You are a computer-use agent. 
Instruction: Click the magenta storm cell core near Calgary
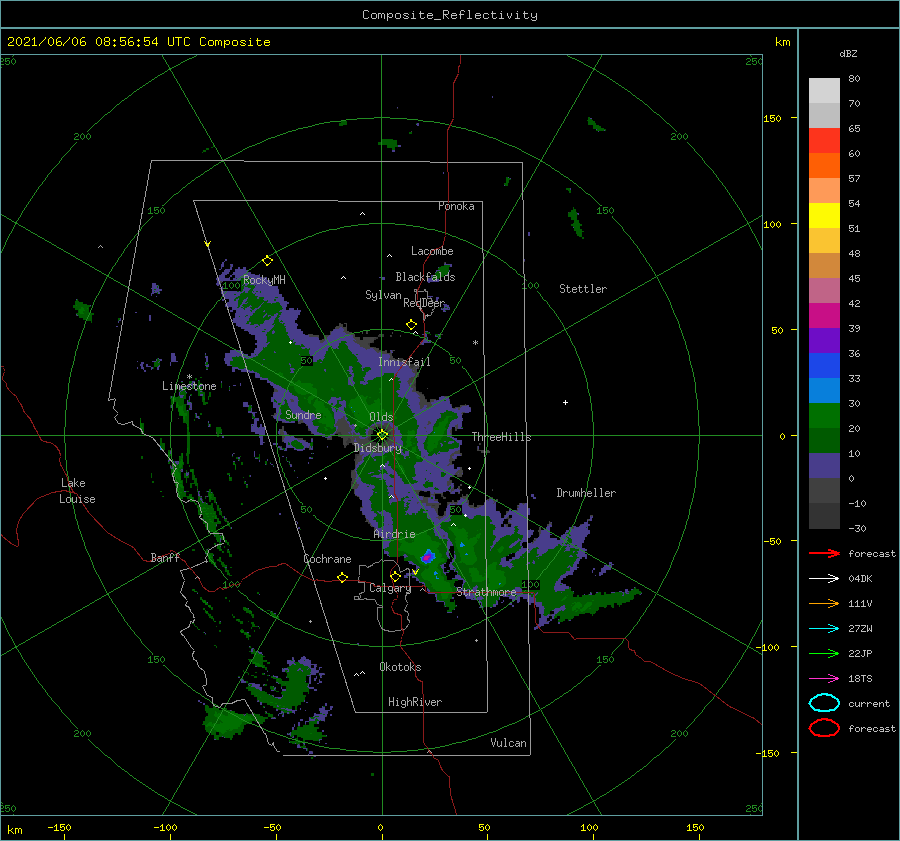click(427, 557)
